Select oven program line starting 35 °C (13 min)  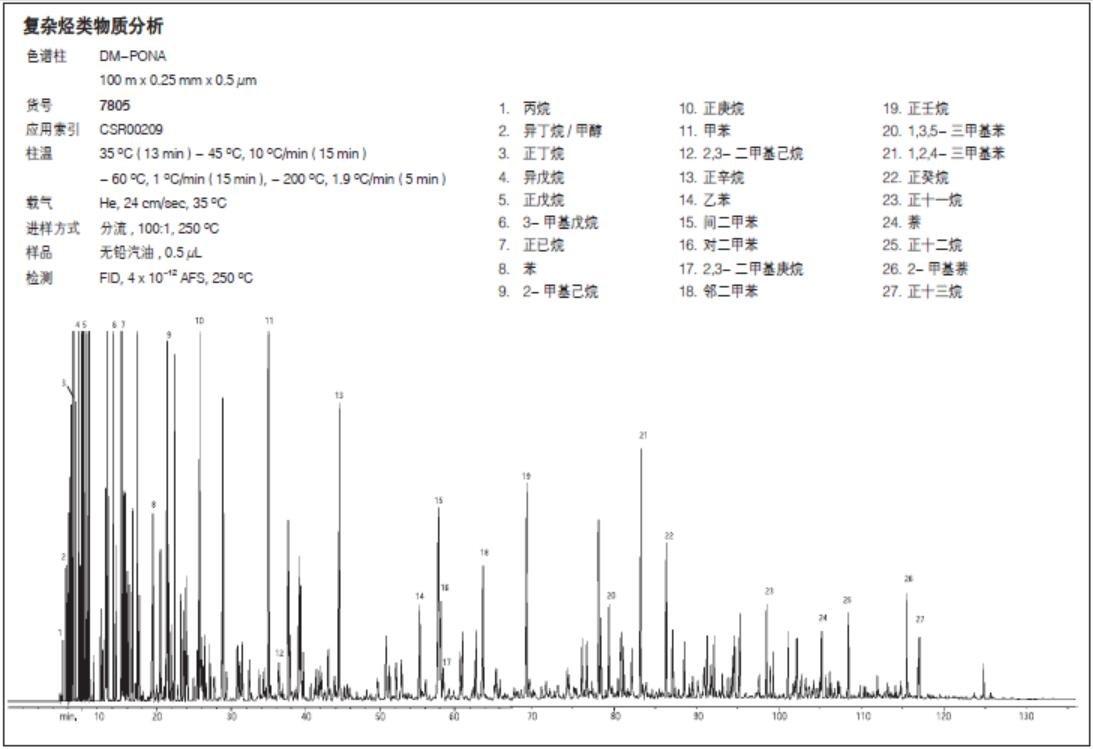coord(233,153)
